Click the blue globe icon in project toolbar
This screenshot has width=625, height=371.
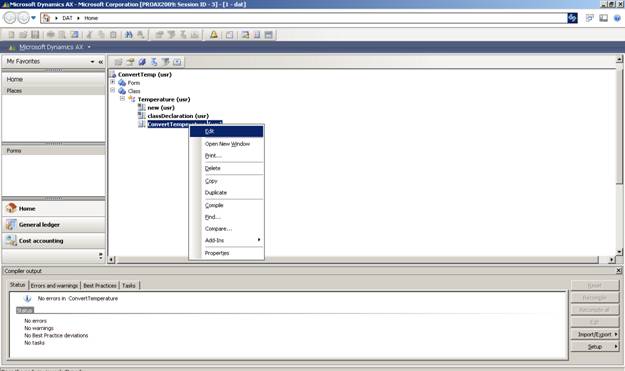[x=142, y=62]
